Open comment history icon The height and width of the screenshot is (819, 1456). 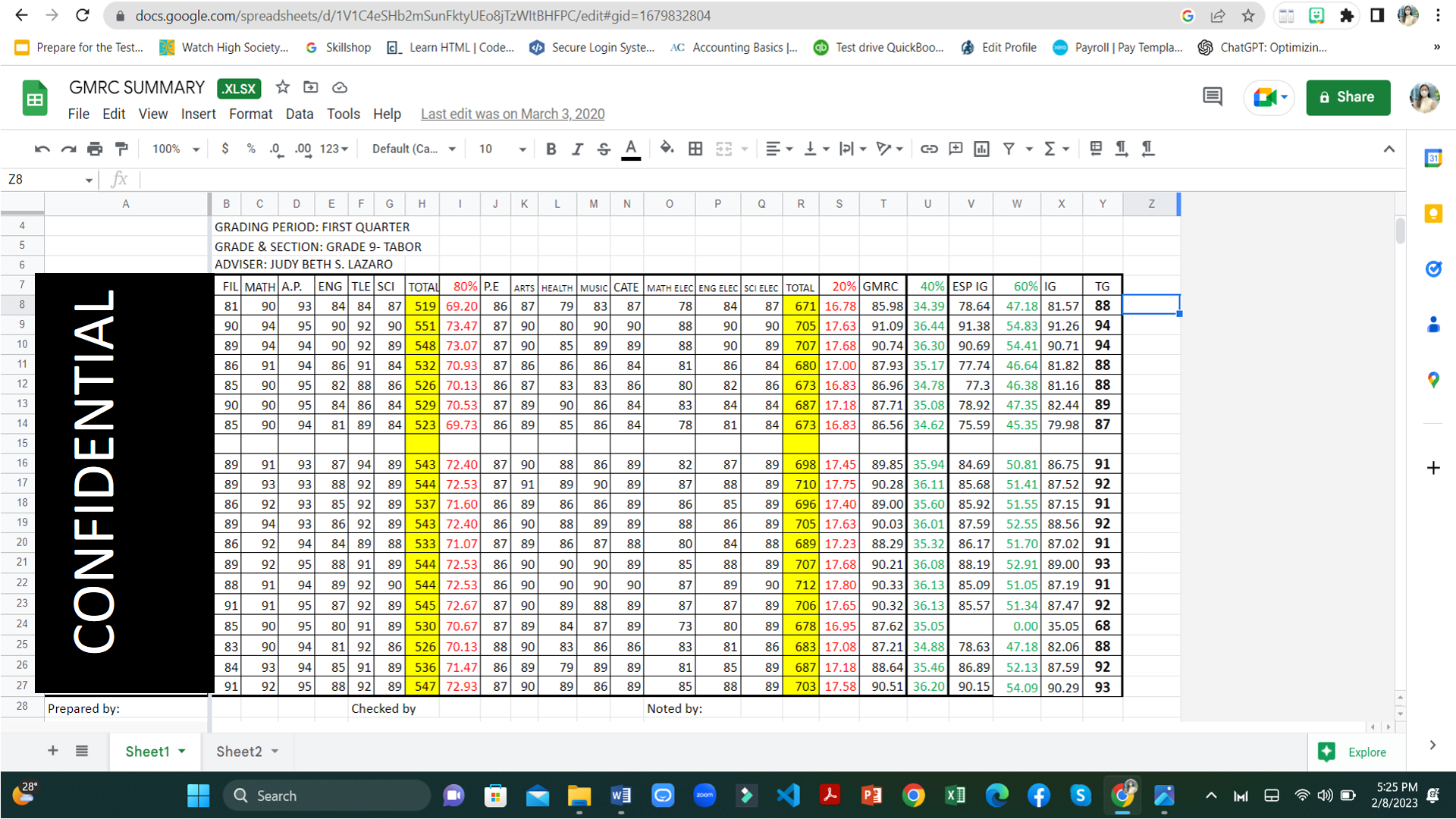1213,97
